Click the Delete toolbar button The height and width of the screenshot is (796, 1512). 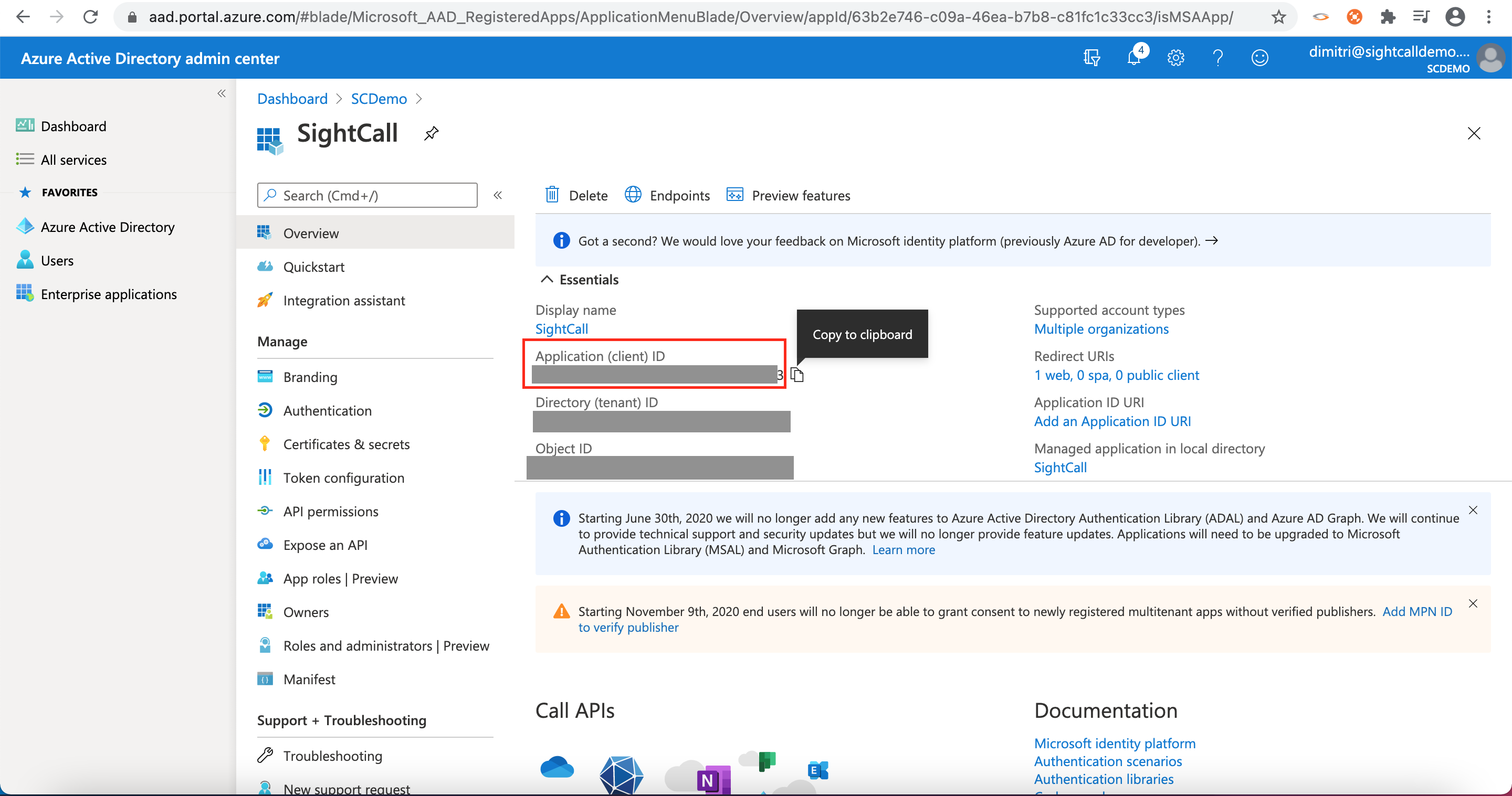576,195
